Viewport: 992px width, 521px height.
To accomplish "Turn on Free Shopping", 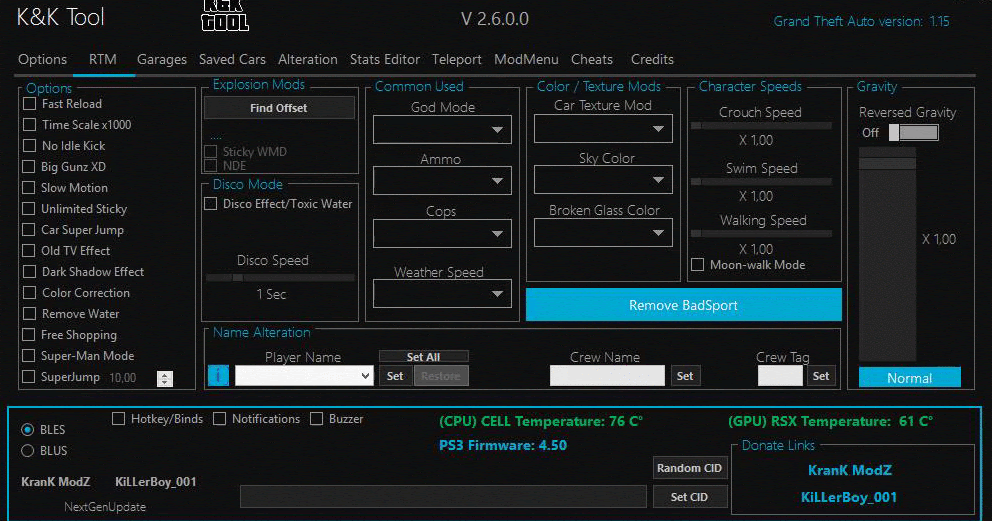I will 28,334.
